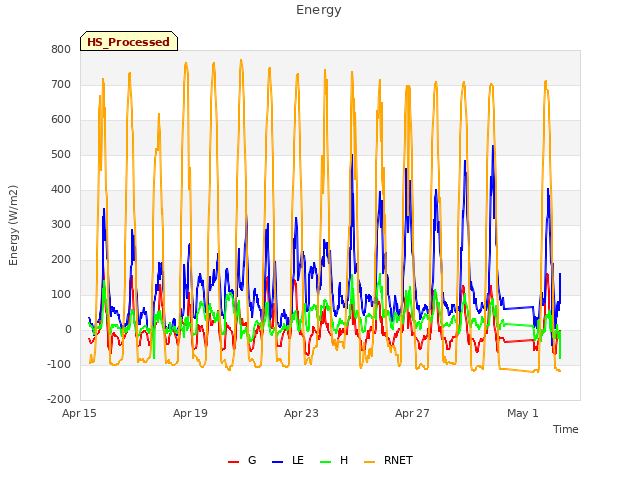Viewport: 640px width, 480px height.
Task: Click the green H legend swatch
Action: pyautogui.click(x=325, y=462)
